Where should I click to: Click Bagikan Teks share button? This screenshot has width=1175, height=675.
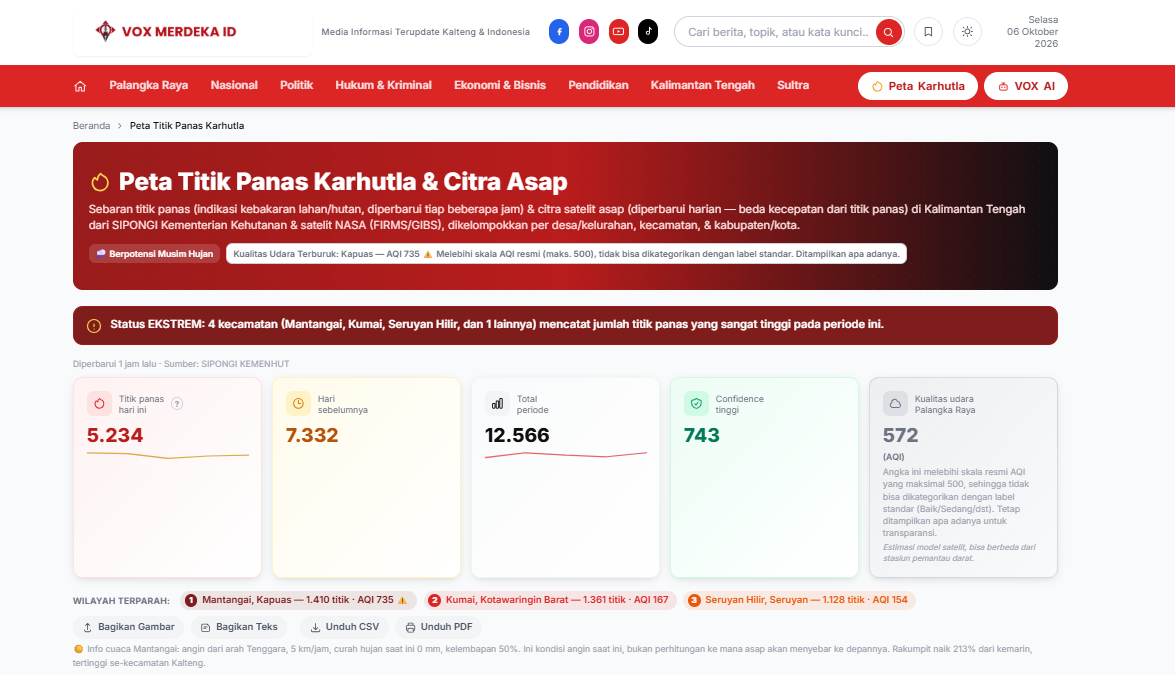(239, 627)
